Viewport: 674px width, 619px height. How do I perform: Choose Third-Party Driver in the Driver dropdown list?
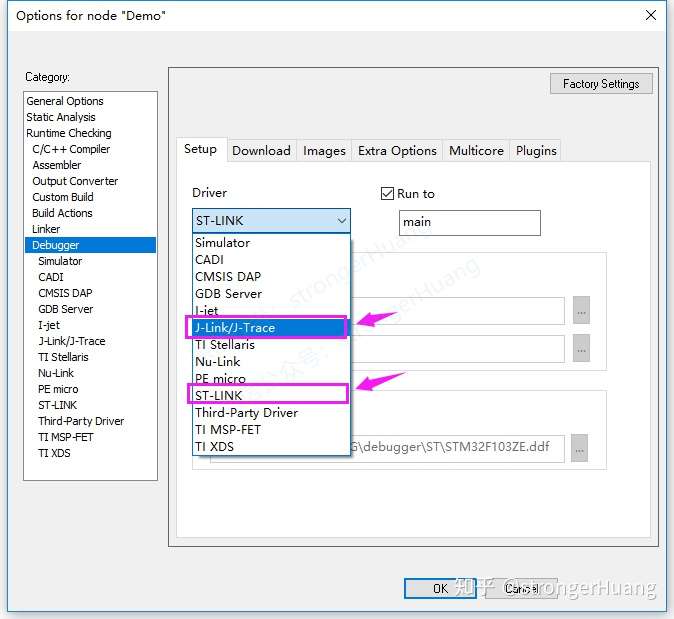pyautogui.click(x=271, y=413)
